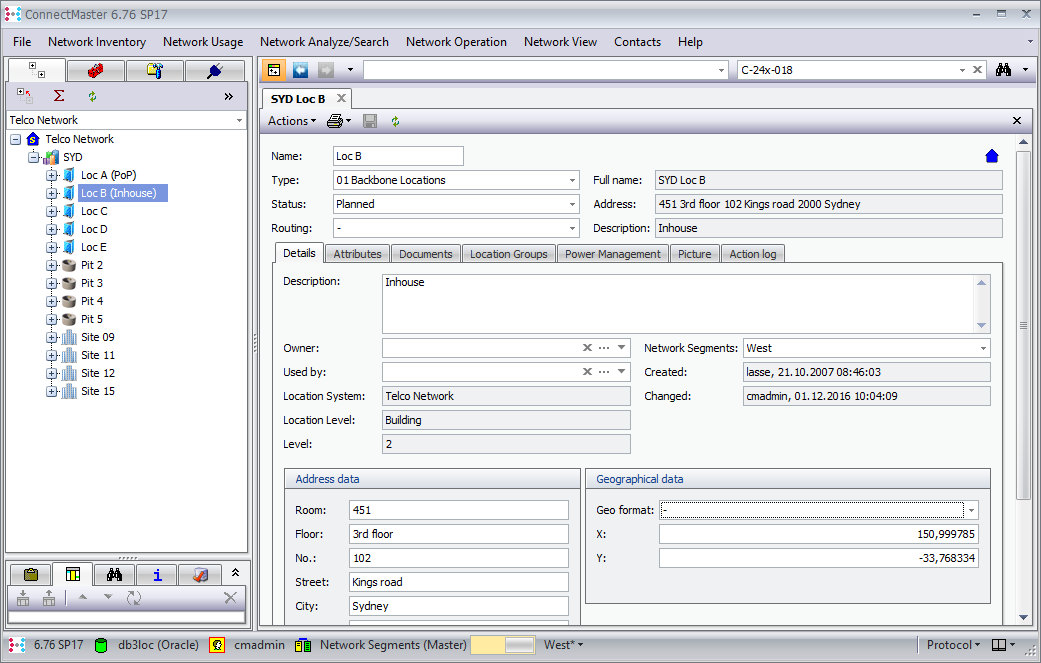The image size is (1041, 663).
Task: Close the SYD Loc B tab
Action: coord(341,98)
